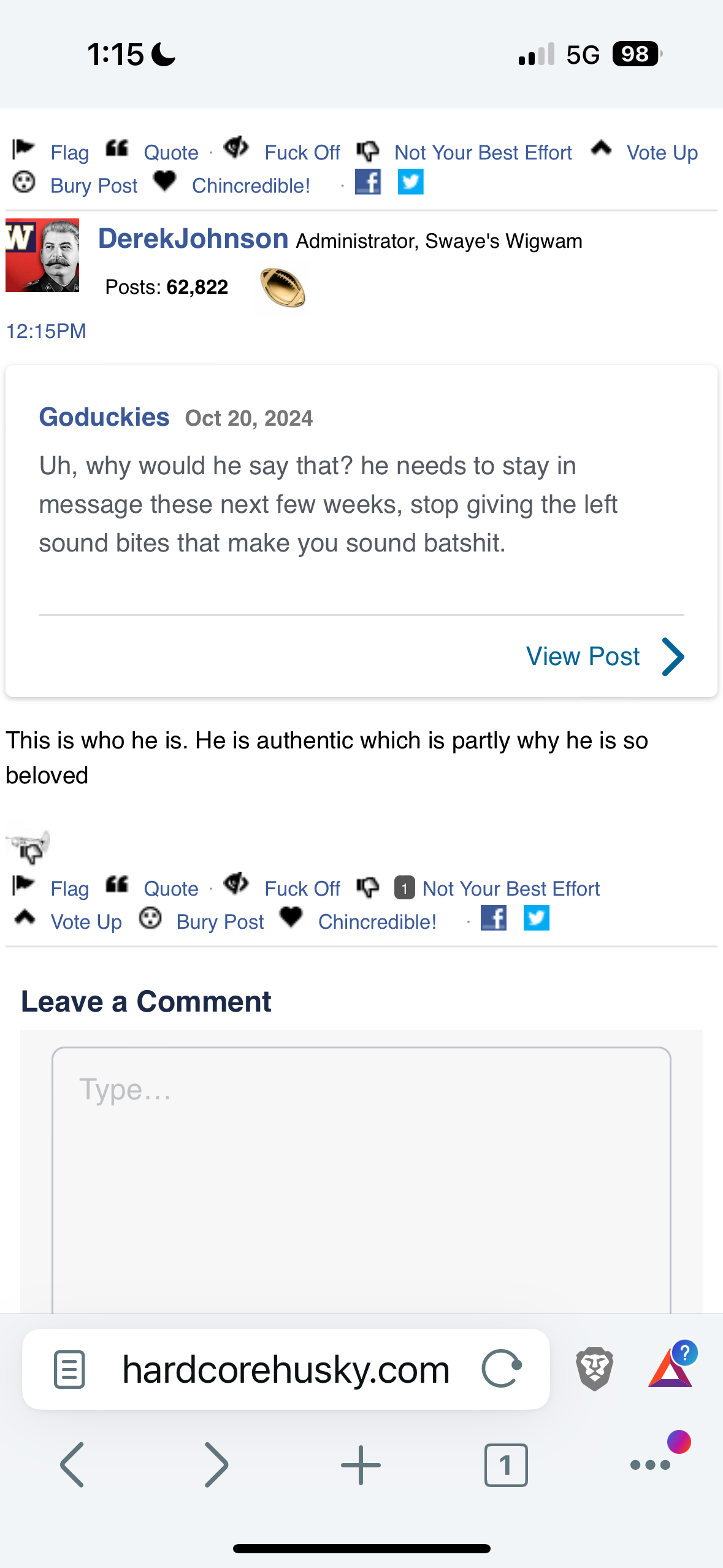Tap the Brave Shields lion icon
Image resolution: width=723 pixels, height=1568 pixels.
tap(594, 1369)
